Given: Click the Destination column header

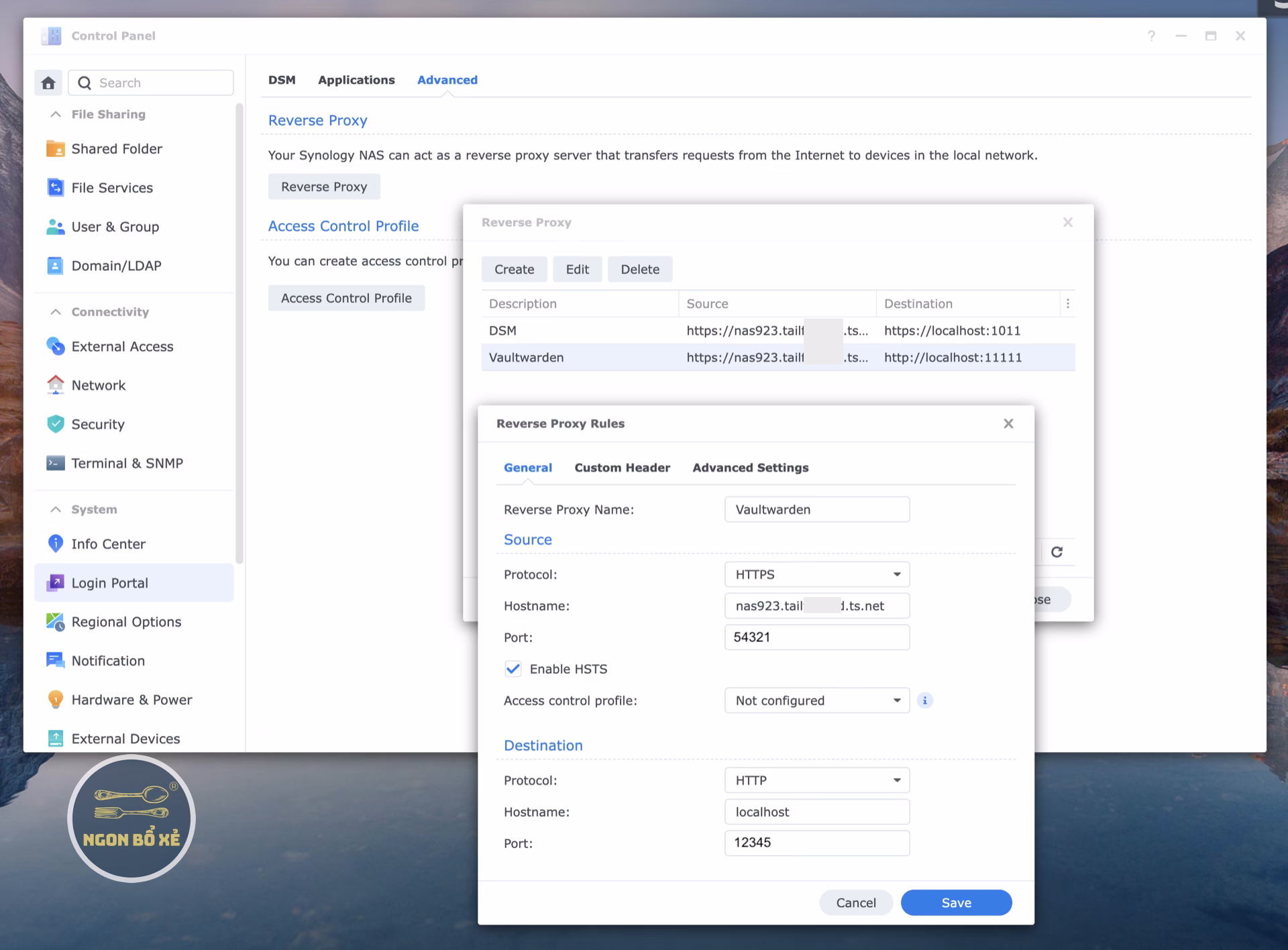Looking at the screenshot, I should pos(968,304).
